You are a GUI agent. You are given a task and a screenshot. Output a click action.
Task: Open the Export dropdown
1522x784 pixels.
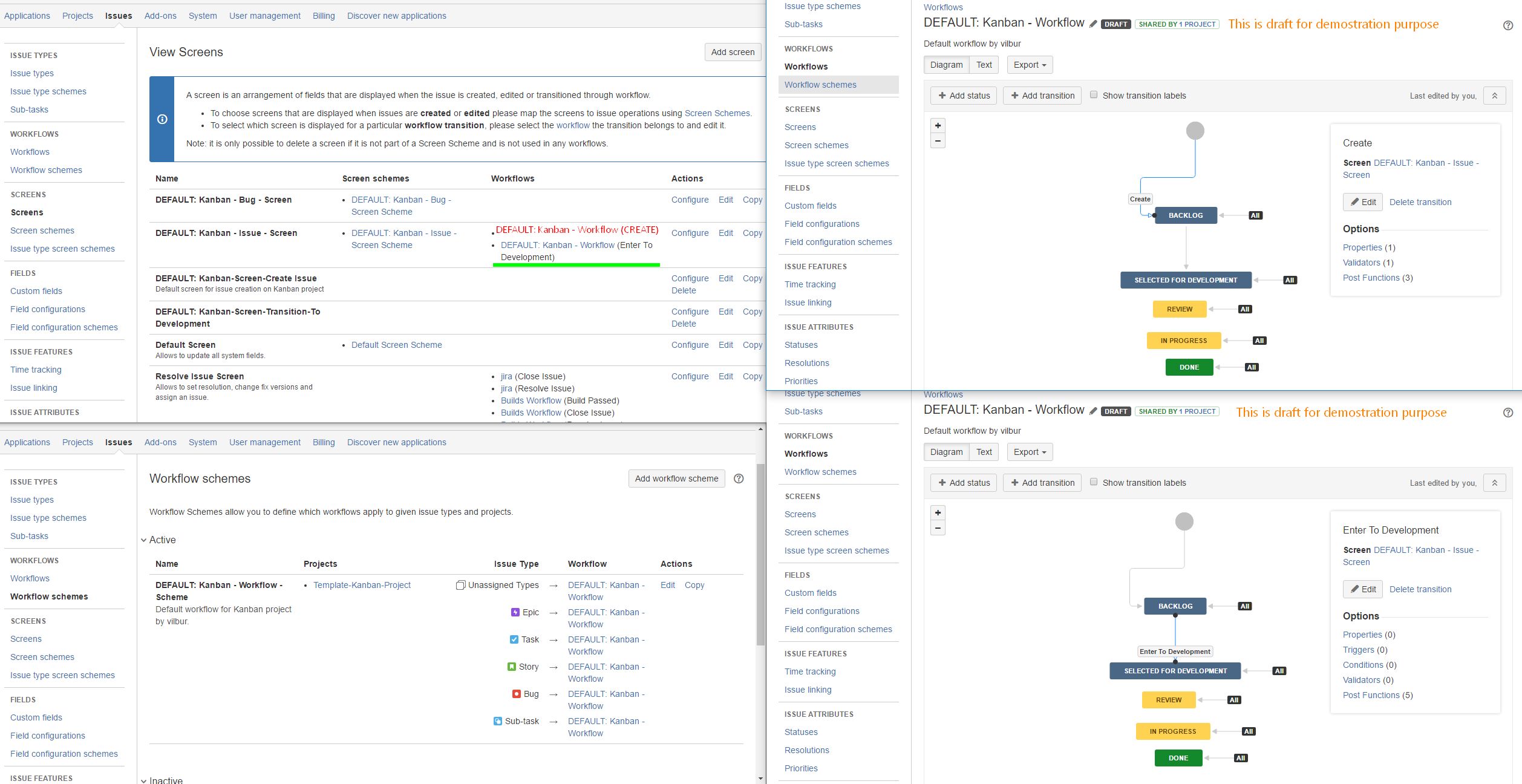tap(1029, 65)
